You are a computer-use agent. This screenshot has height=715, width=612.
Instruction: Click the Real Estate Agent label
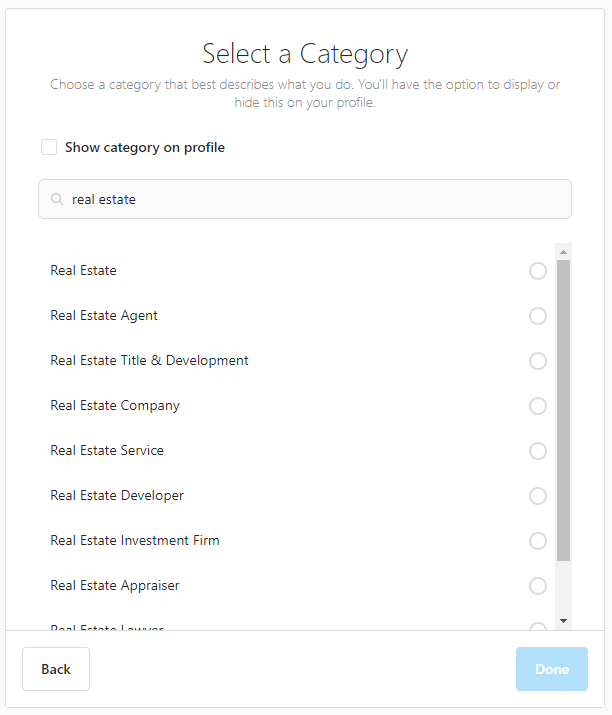point(104,316)
